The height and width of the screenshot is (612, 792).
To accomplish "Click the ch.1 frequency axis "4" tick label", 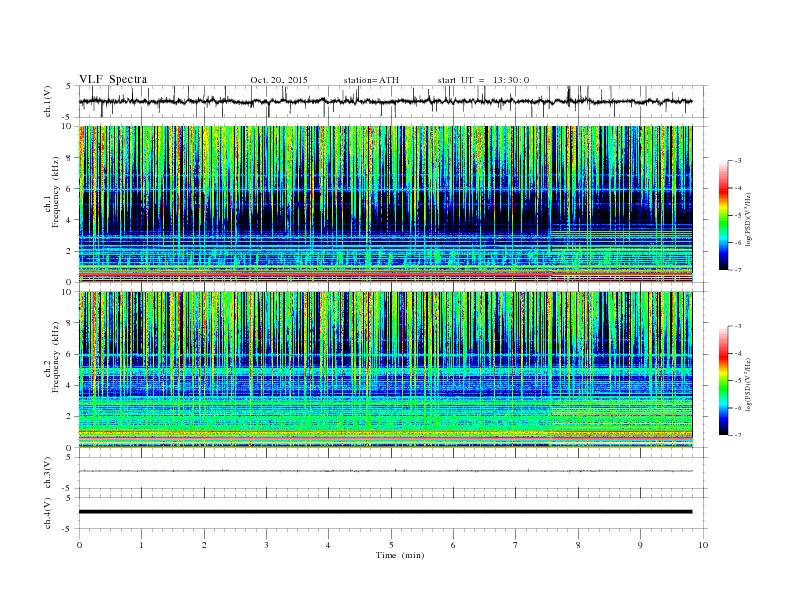I will tap(70, 220).
